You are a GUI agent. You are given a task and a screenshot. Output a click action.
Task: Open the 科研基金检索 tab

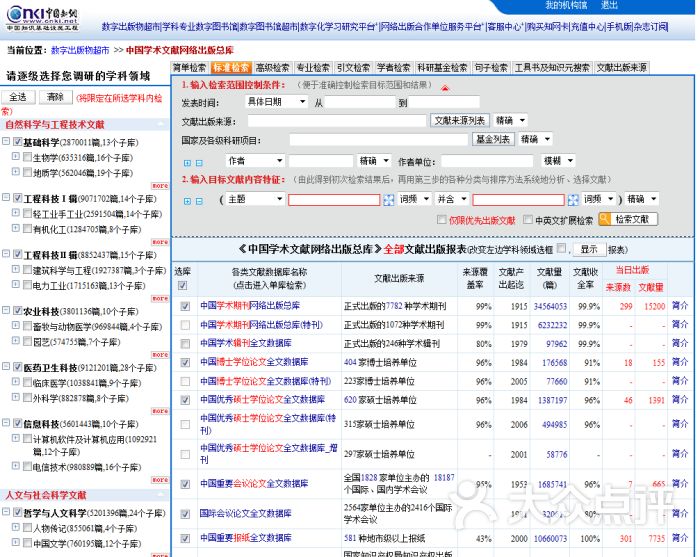click(x=442, y=67)
